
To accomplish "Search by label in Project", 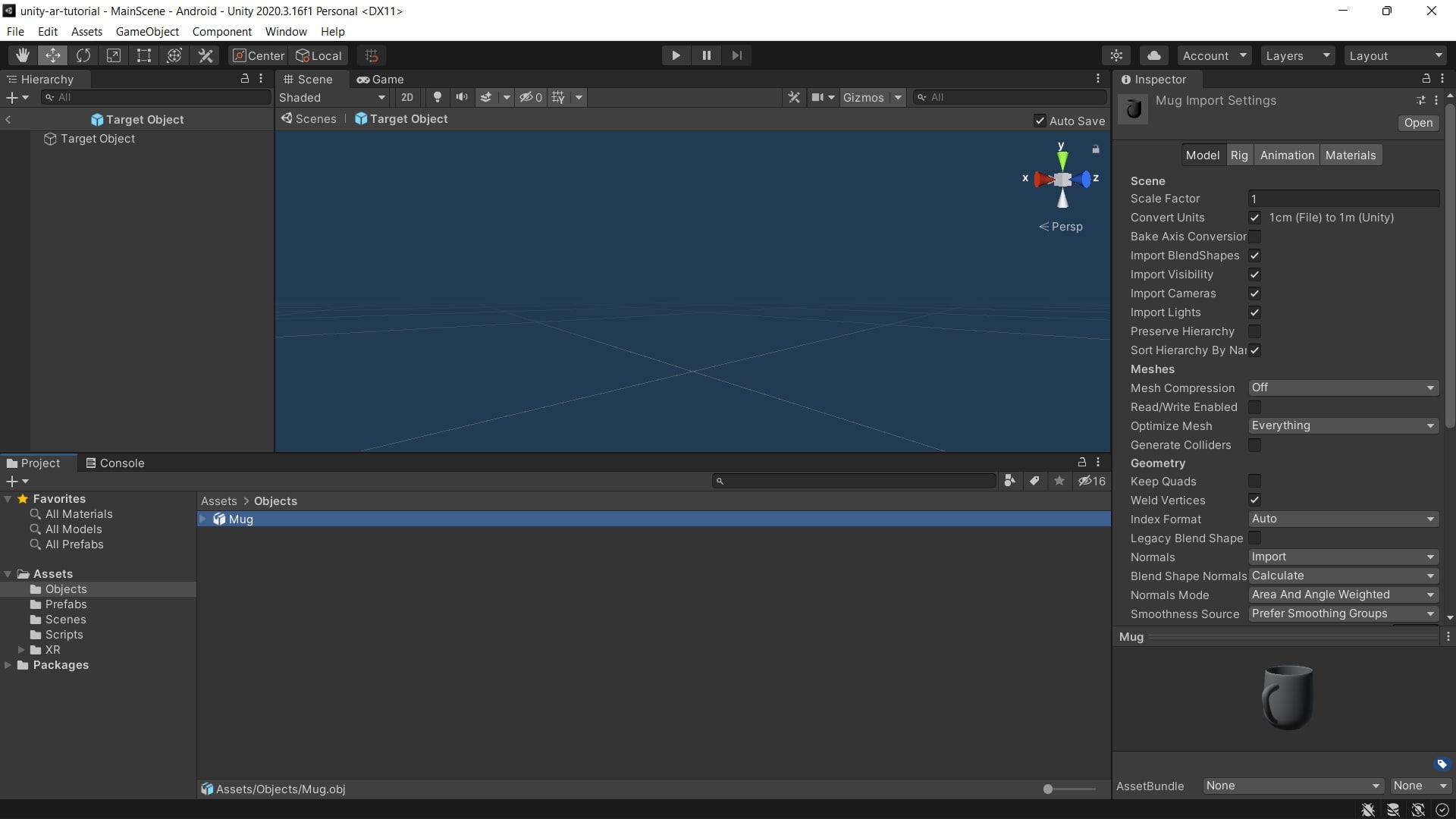I will point(1034,481).
